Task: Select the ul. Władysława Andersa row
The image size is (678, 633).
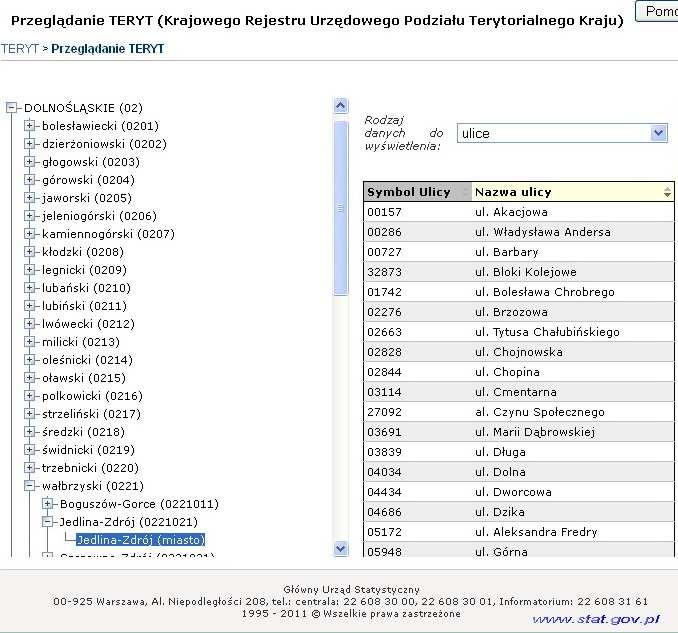Action: (x=519, y=232)
